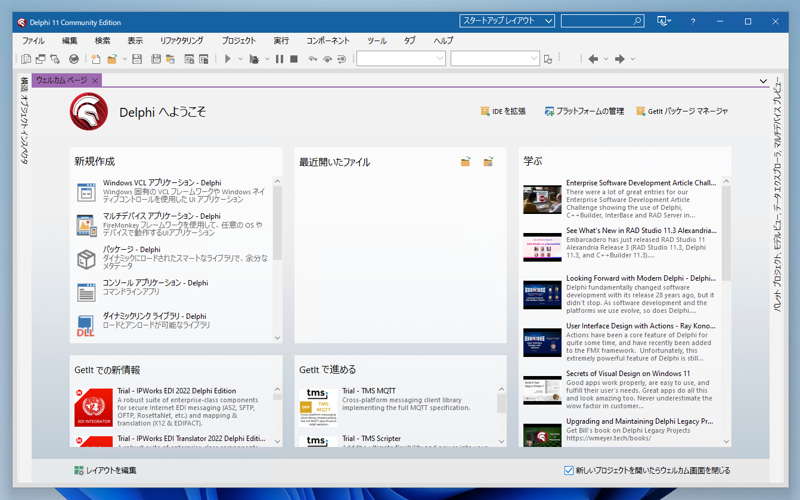800x500 pixels.
Task: Click the open file icon in 最近開いたファイル
Action: point(465,162)
